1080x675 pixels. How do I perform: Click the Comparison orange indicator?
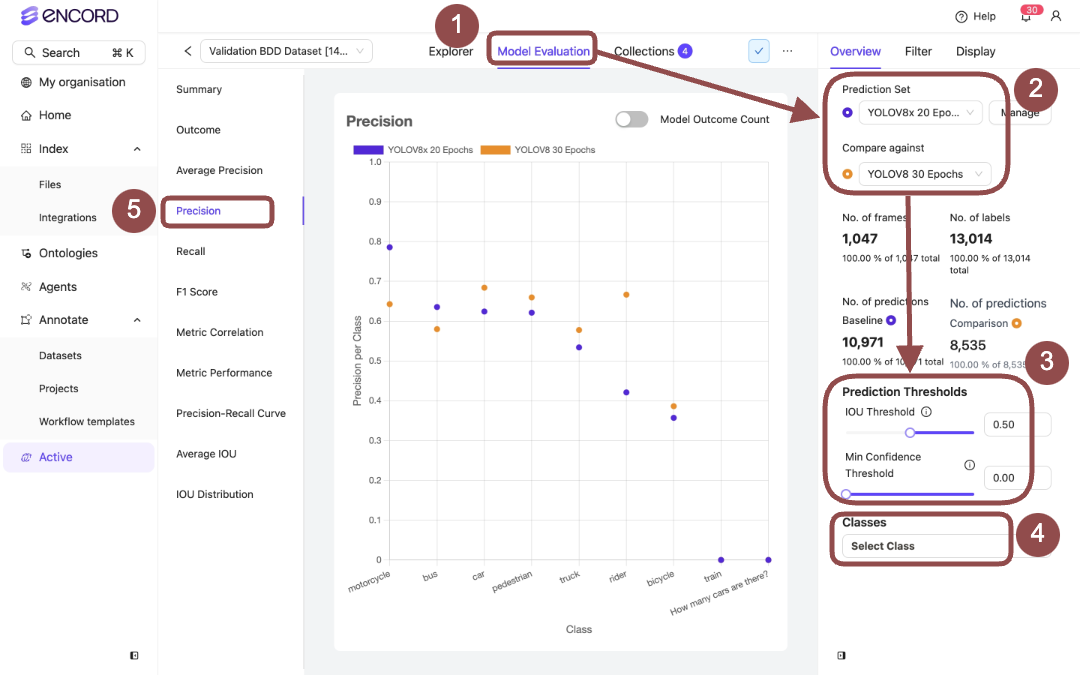1017,323
